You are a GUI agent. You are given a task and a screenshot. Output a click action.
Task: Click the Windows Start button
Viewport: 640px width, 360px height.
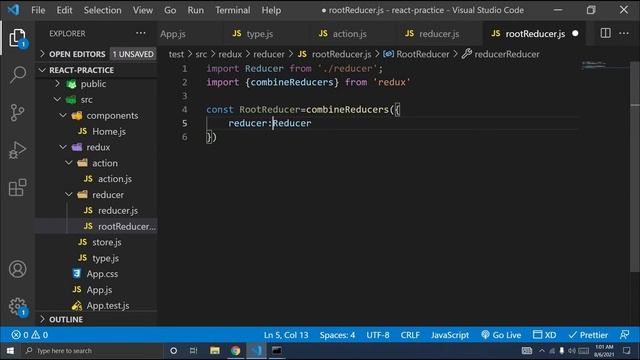[x=10, y=351]
